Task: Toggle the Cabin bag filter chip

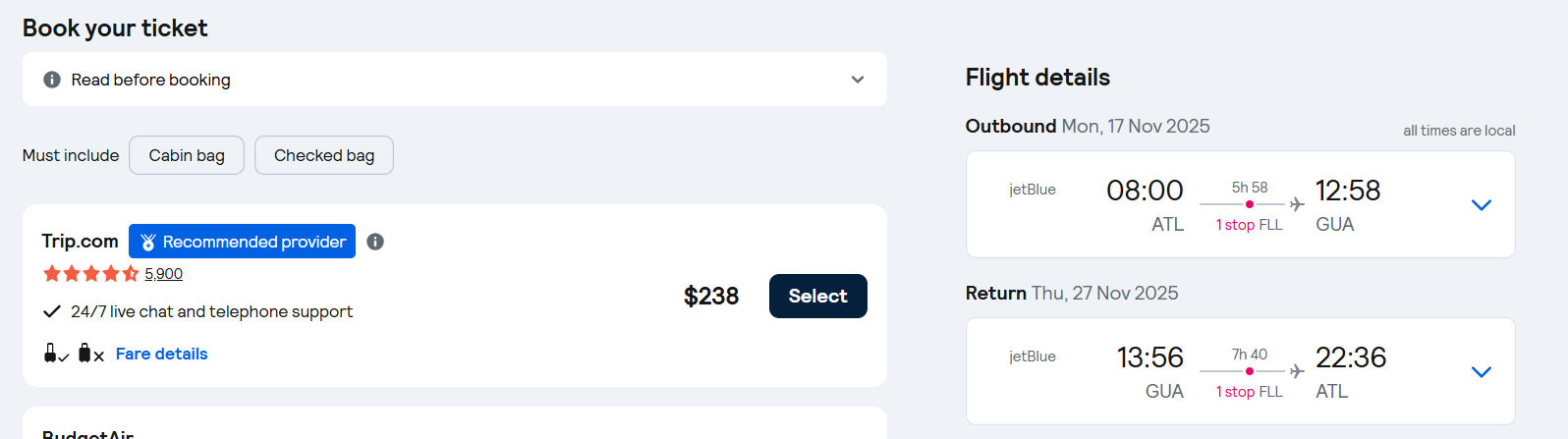Action: (187, 155)
